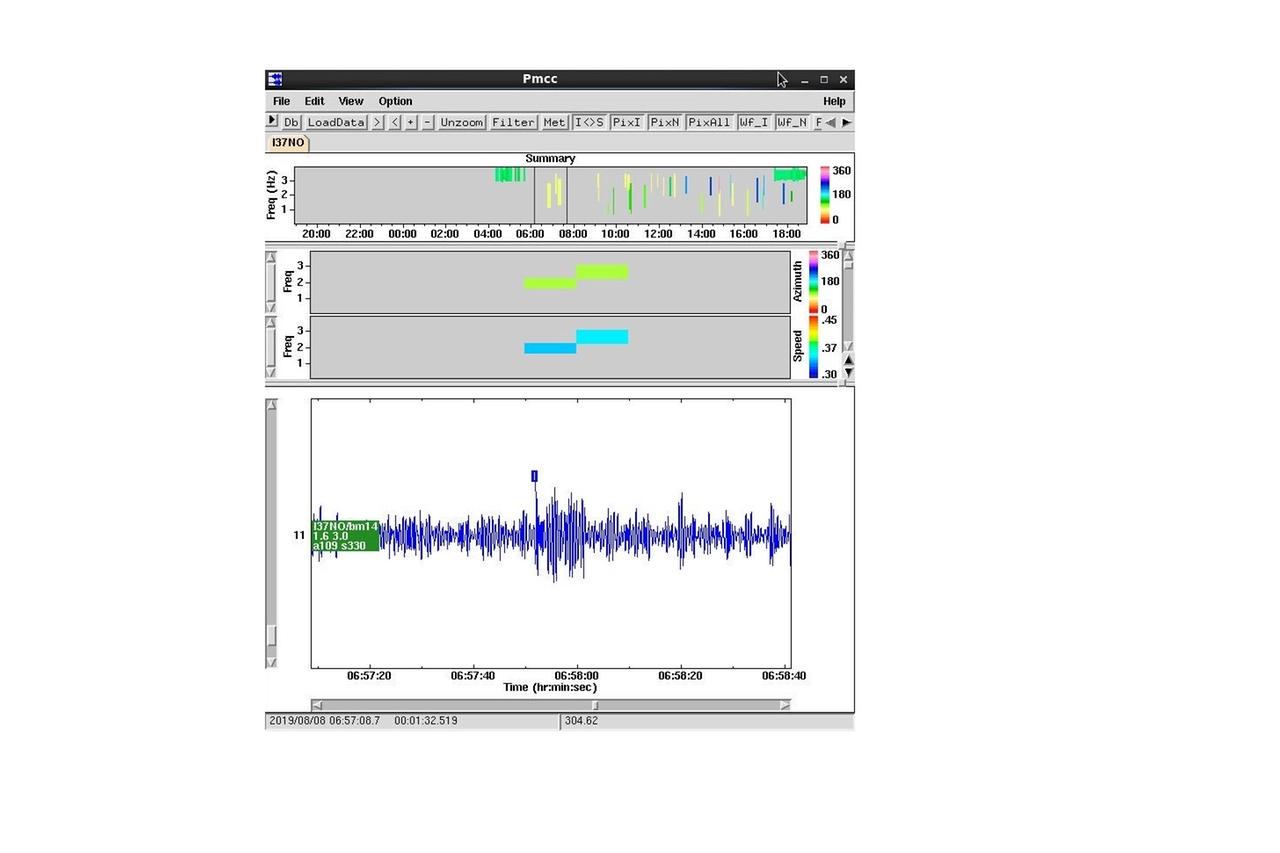Click the Azimuth color scale bar
1280x853 pixels.
click(x=813, y=280)
